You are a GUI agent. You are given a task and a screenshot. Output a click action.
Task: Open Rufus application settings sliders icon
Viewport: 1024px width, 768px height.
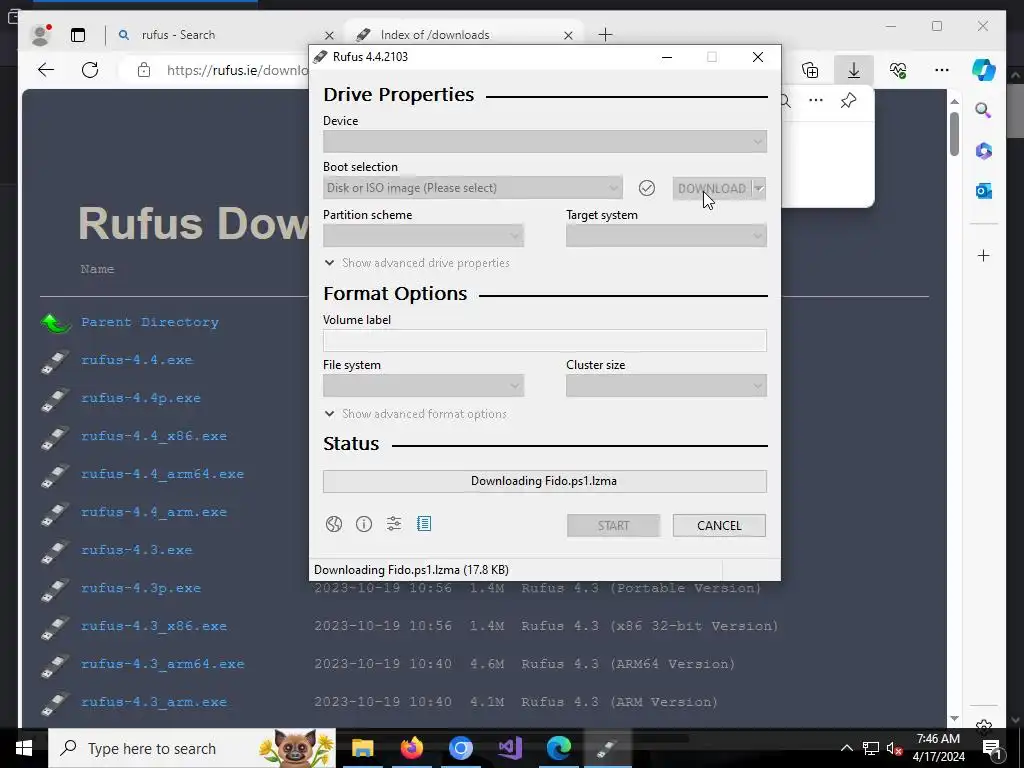394,524
